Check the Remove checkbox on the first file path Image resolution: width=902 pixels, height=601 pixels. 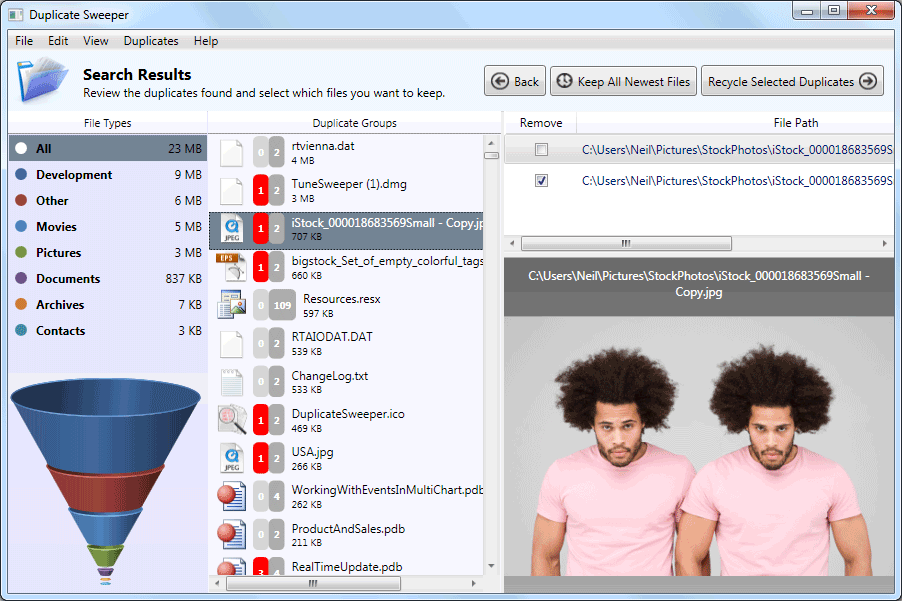pos(541,148)
